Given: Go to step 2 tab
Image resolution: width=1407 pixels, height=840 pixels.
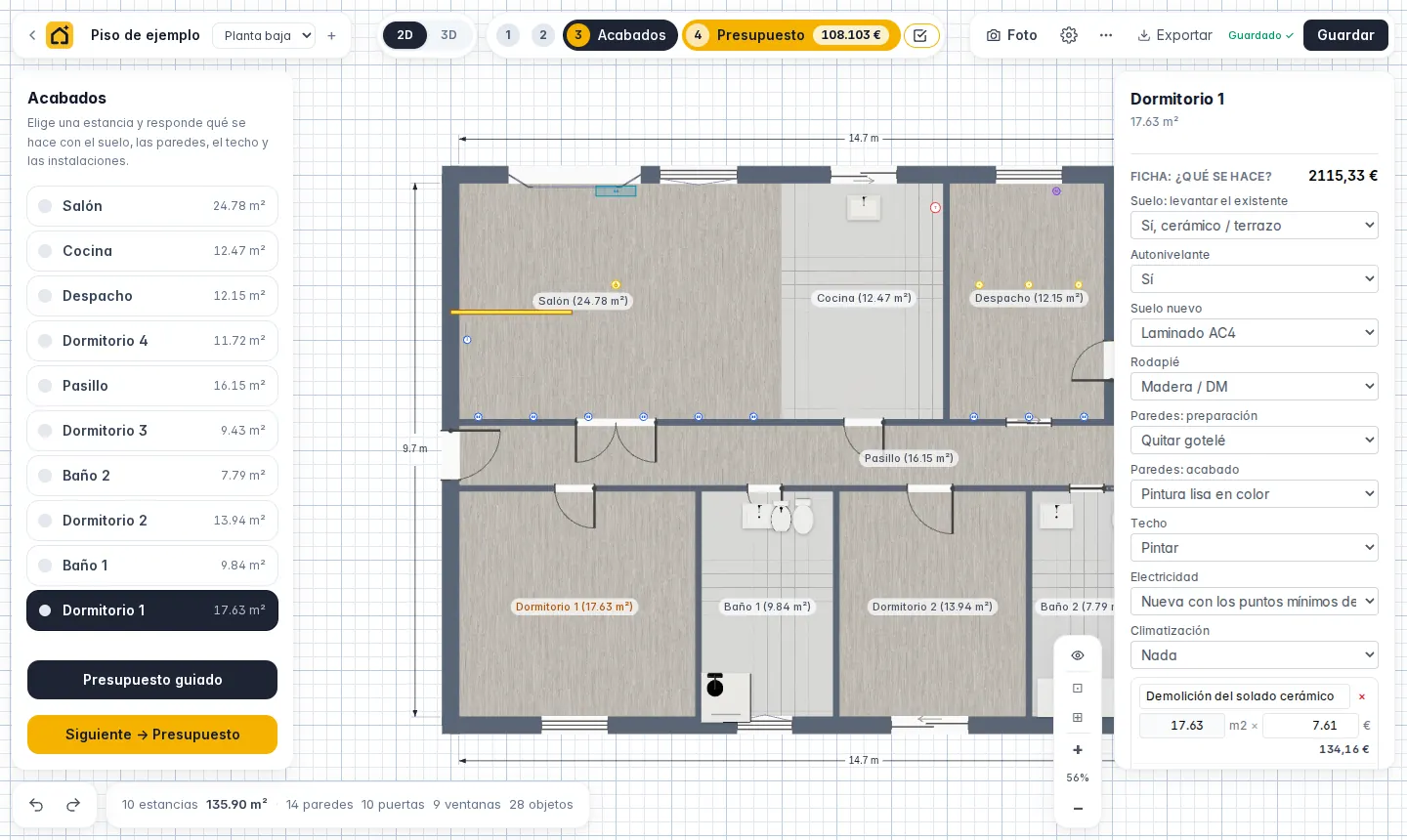Looking at the screenshot, I should tap(543, 35).
